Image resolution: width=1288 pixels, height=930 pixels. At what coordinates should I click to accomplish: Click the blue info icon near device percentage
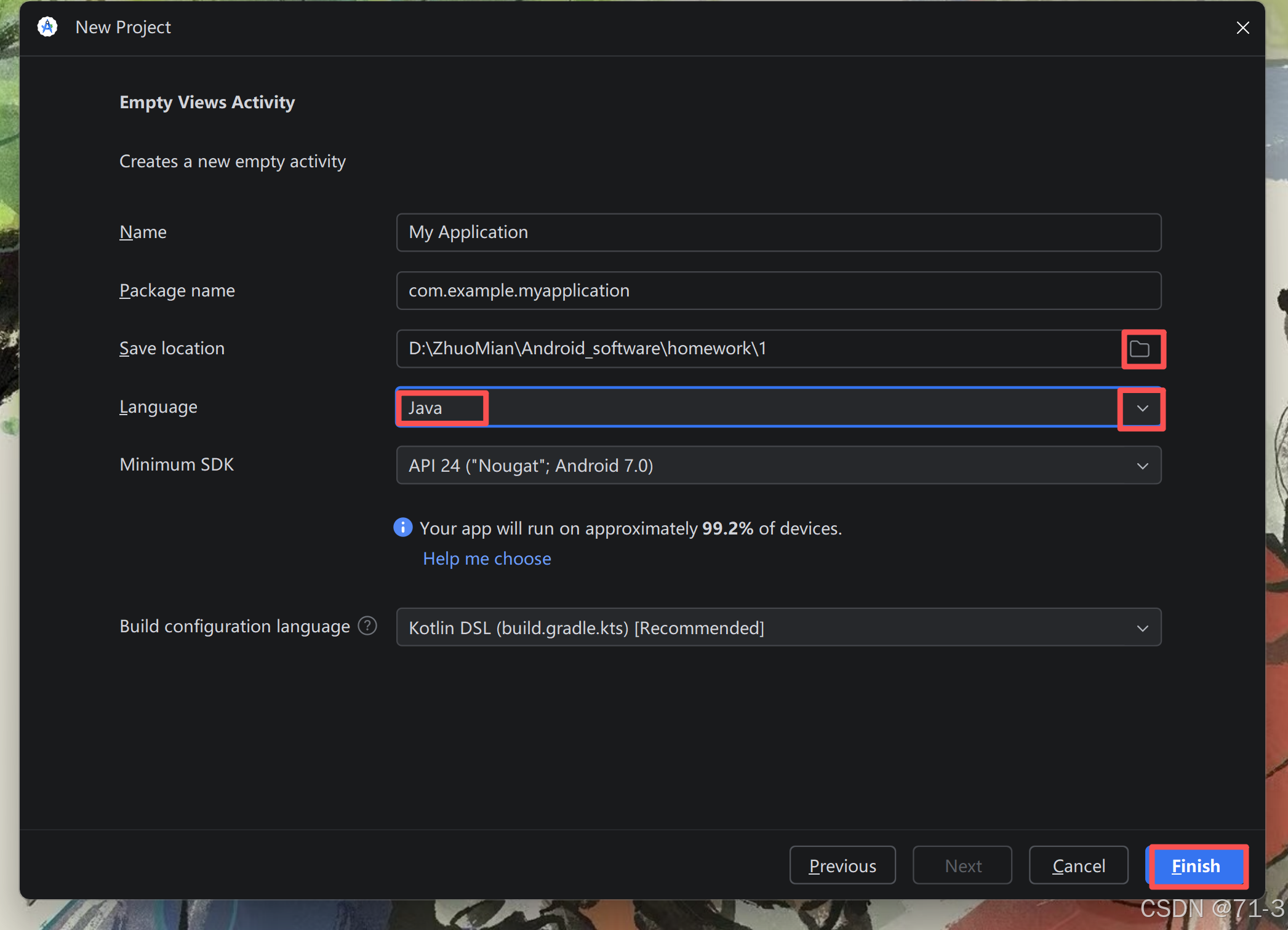click(402, 528)
